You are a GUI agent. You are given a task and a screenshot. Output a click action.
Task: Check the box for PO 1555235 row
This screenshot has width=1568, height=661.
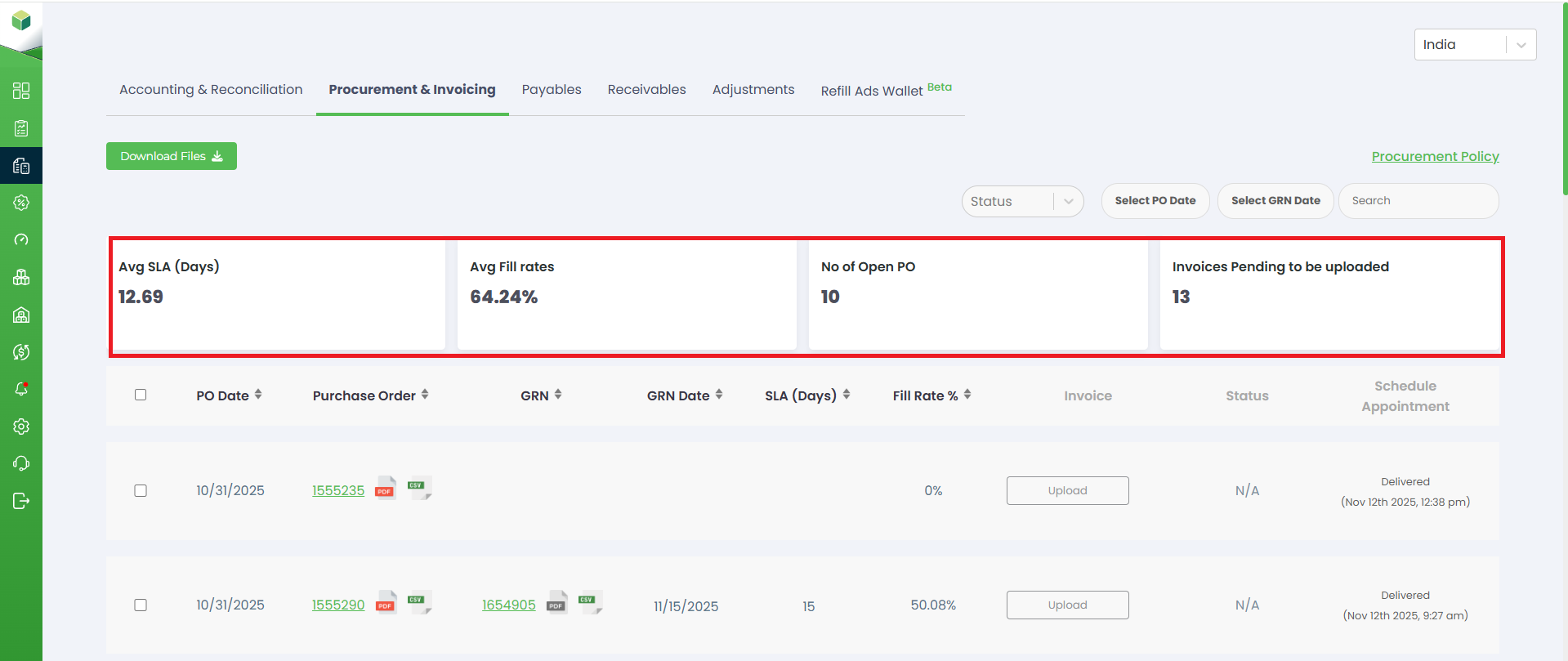pyautogui.click(x=141, y=490)
